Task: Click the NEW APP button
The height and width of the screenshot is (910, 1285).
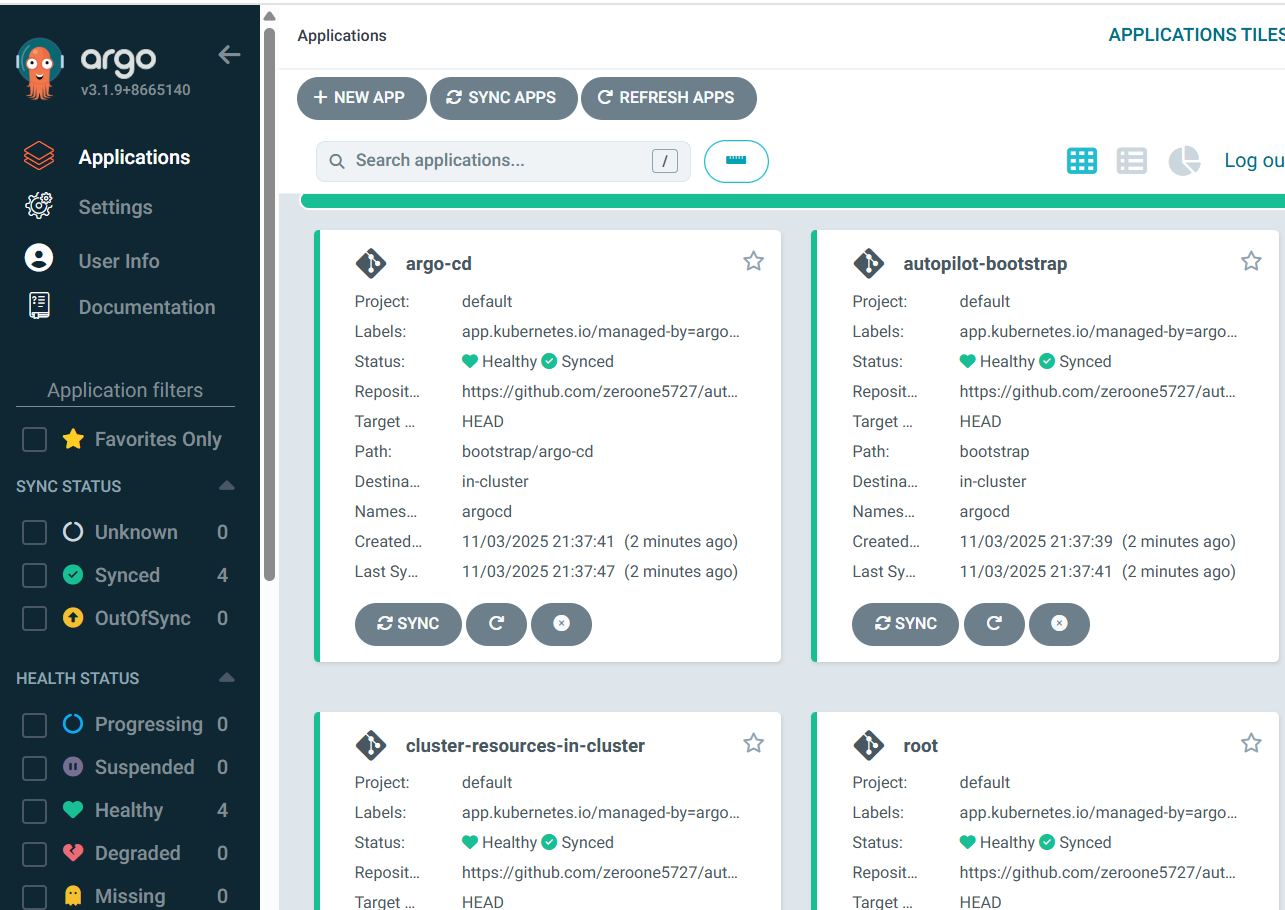Action: (x=361, y=98)
